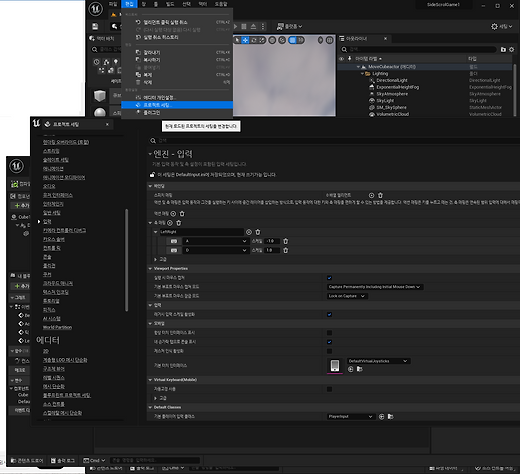The width and height of the screenshot is (520, 474).
Task: Click outliner add folder icon
Action: point(503,49)
